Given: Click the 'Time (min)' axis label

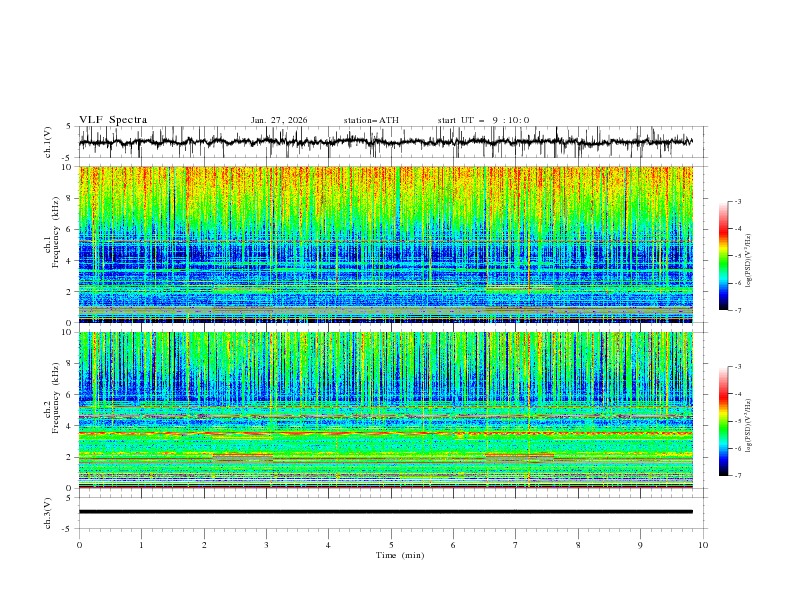Looking at the screenshot, I should click(400, 555).
